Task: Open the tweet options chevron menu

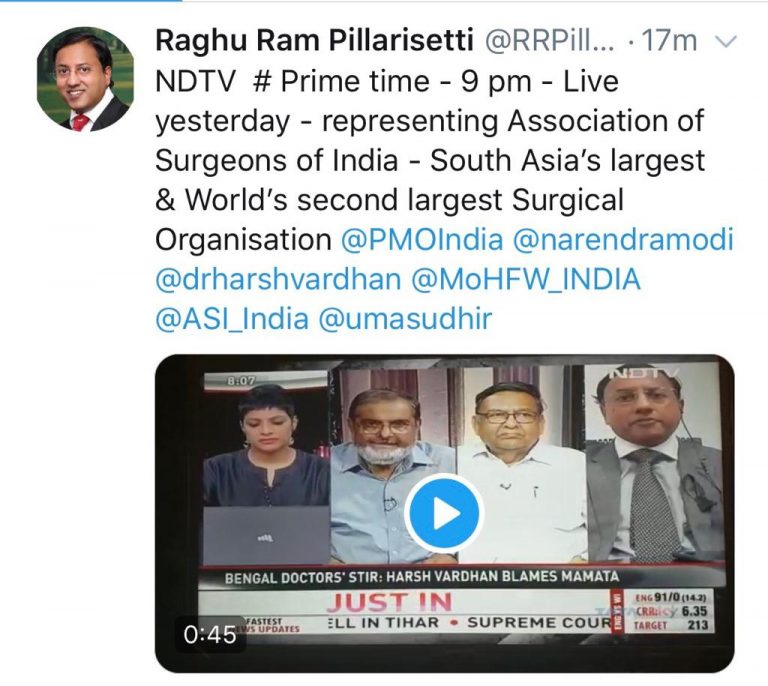Action: [x=726, y=42]
